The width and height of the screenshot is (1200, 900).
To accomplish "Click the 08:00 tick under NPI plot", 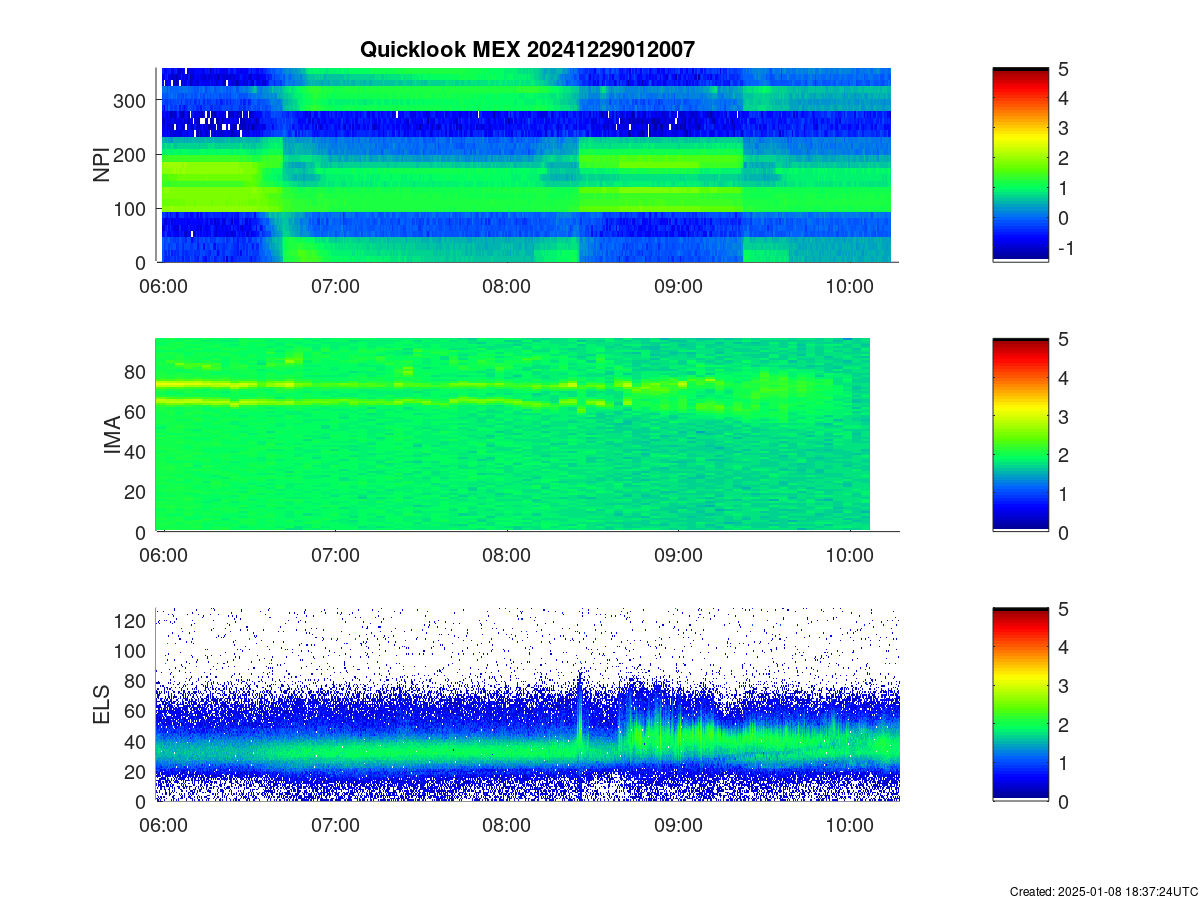I will [x=507, y=287].
